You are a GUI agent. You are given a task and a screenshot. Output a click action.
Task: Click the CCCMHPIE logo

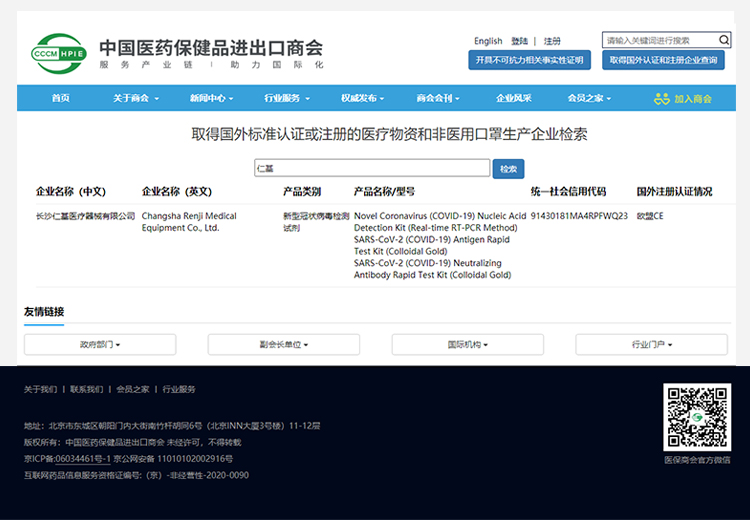pos(58,51)
